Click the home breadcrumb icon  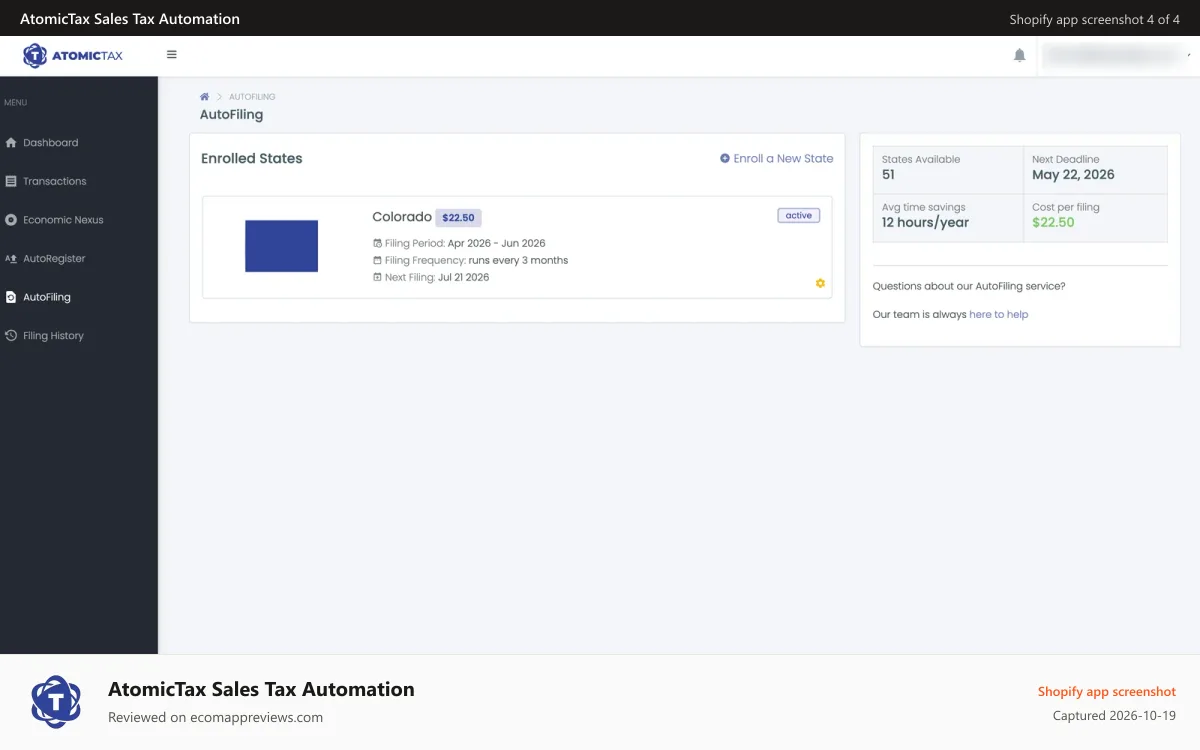coord(204,97)
